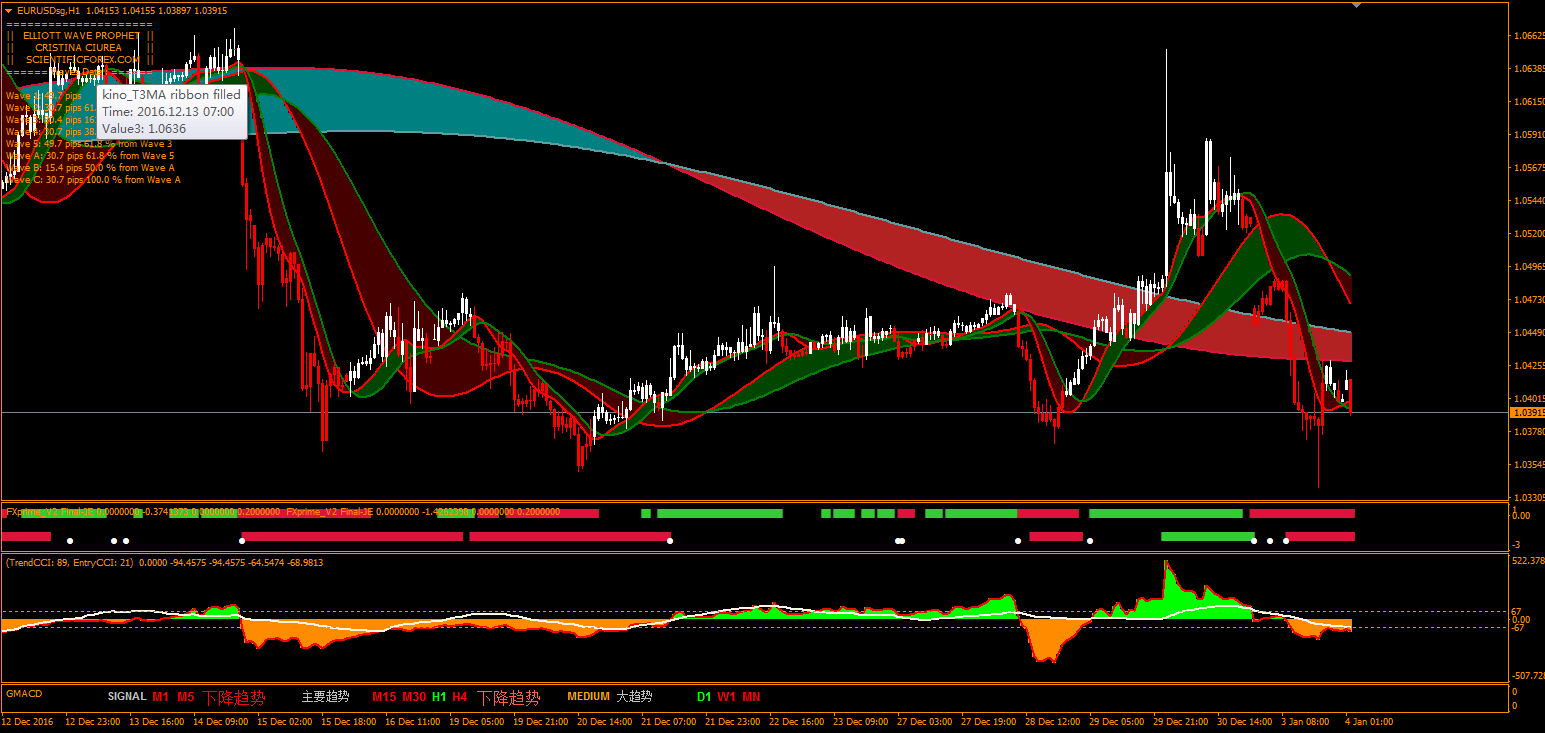Click the kino_T3MA ribbon filled tooltip
Viewport: 1545px width, 733px height.
coord(171,111)
